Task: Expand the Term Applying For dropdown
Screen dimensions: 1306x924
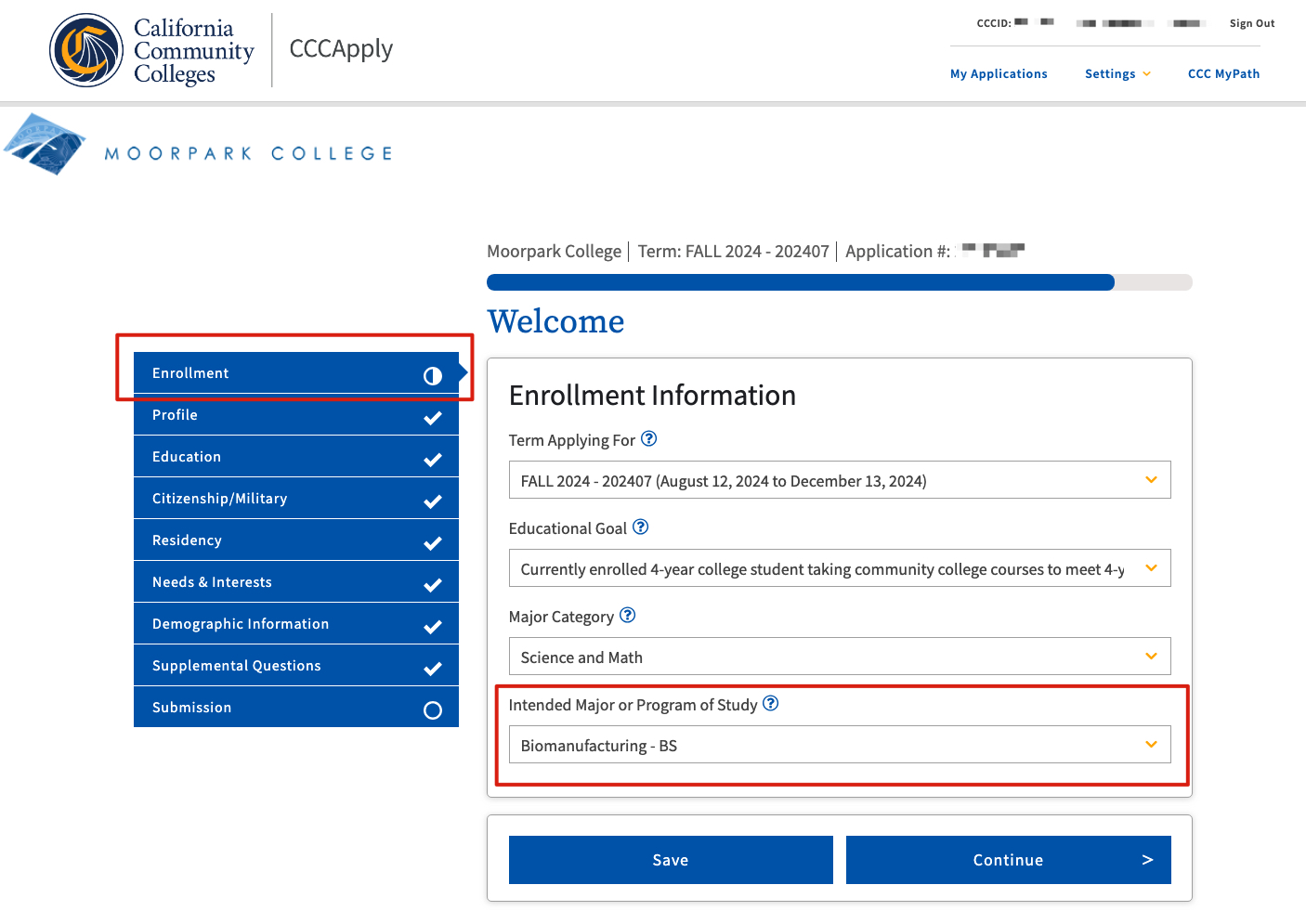Action: pyautogui.click(x=839, y=480)
